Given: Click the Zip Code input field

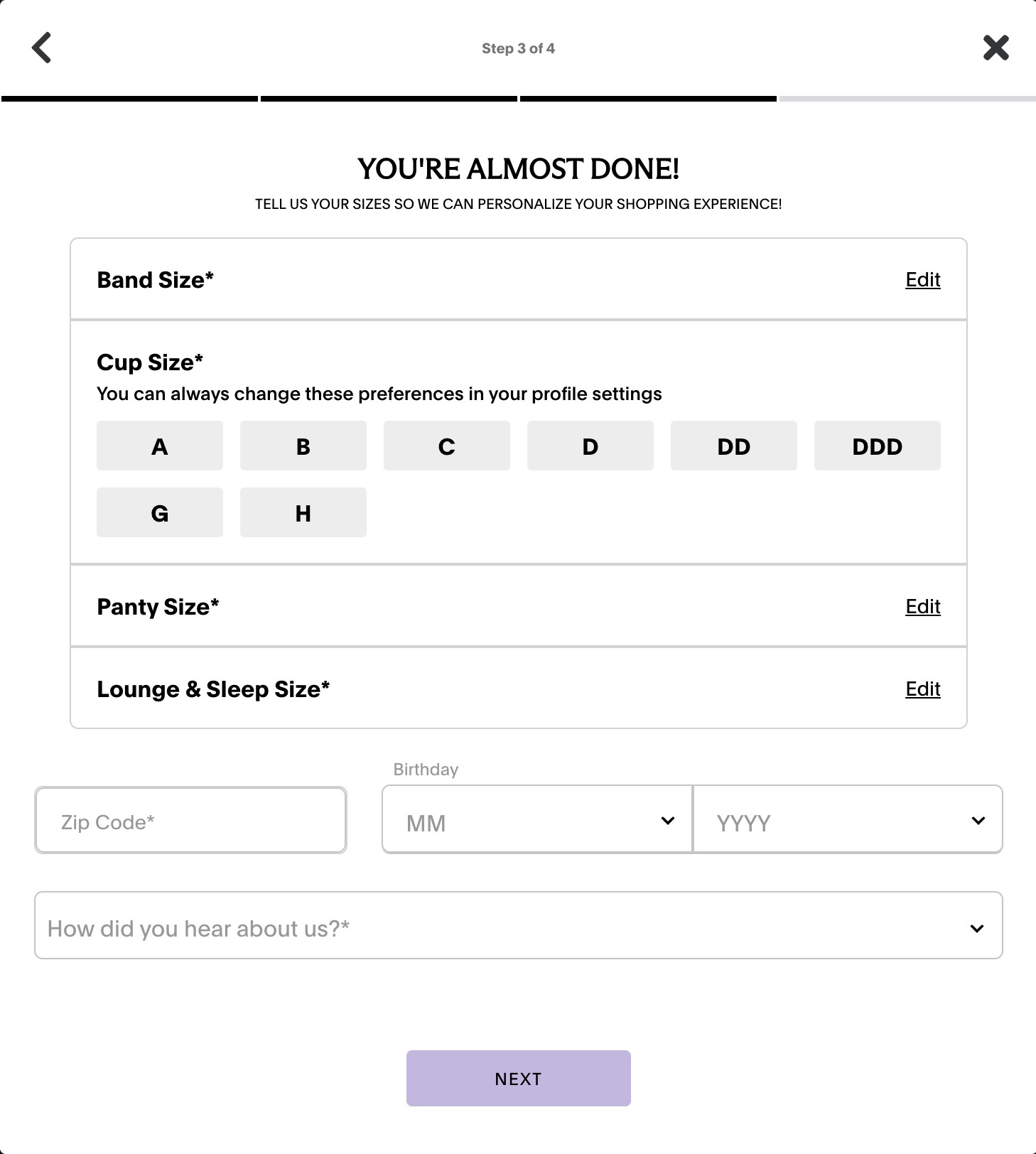Looking at the screenshot, I should (190, 820).
